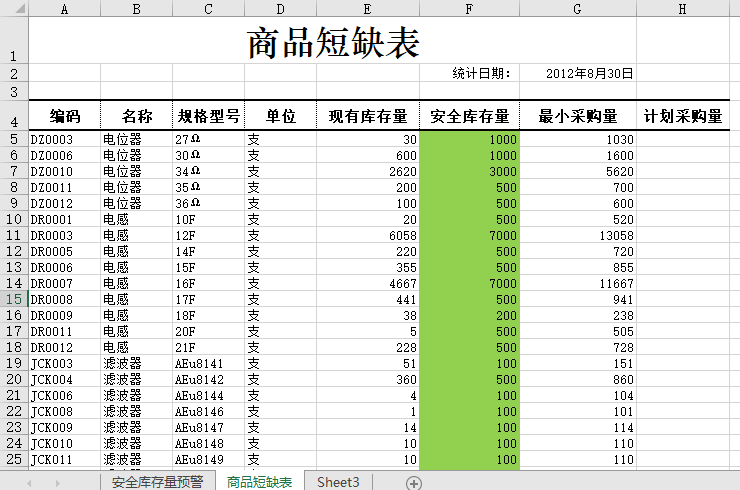Switch to the 安全库存量预警 sheet tab
Viewport: 740px width, 490px height.
click(x=157, y=482)
